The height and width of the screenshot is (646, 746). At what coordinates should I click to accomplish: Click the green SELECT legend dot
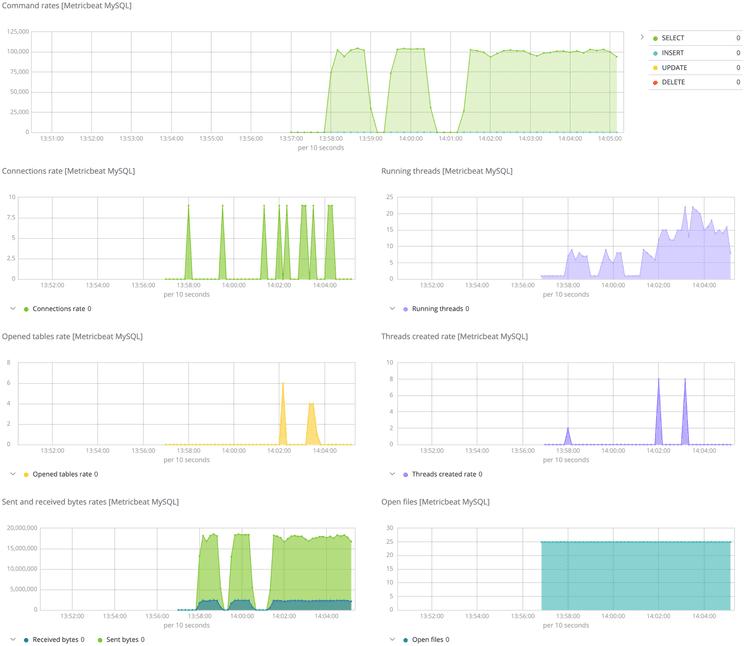click(655, 38)
